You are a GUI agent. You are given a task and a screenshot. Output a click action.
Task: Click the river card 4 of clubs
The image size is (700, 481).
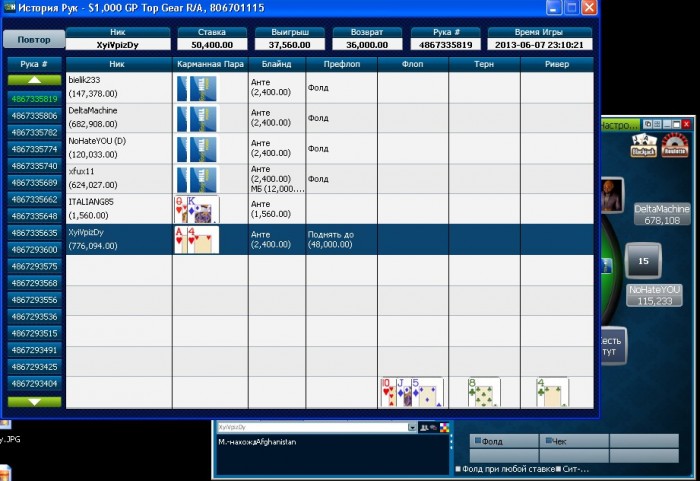pyautogui.click(x=552, y=393)
